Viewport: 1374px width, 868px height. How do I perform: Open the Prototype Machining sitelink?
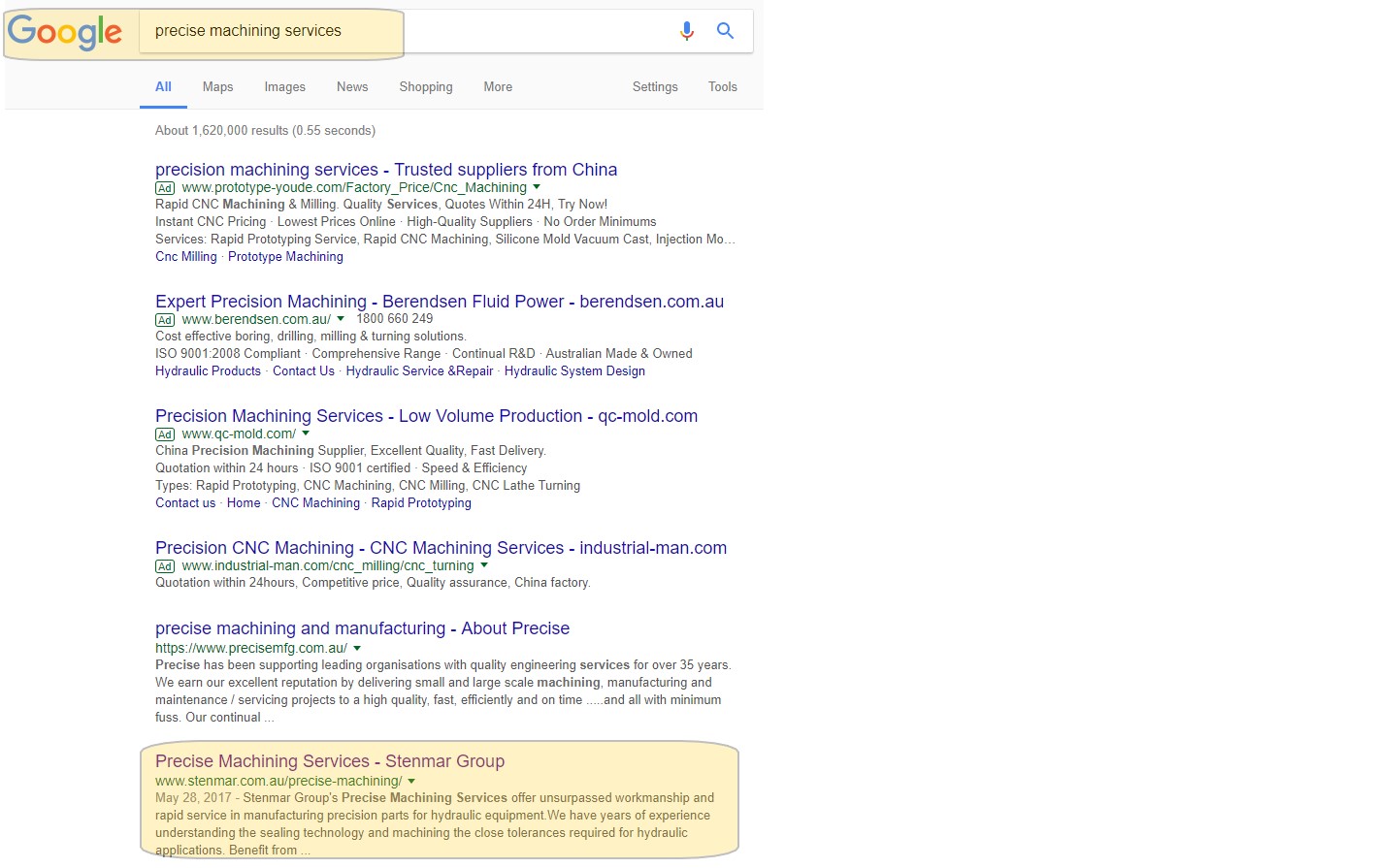[285, 257]
